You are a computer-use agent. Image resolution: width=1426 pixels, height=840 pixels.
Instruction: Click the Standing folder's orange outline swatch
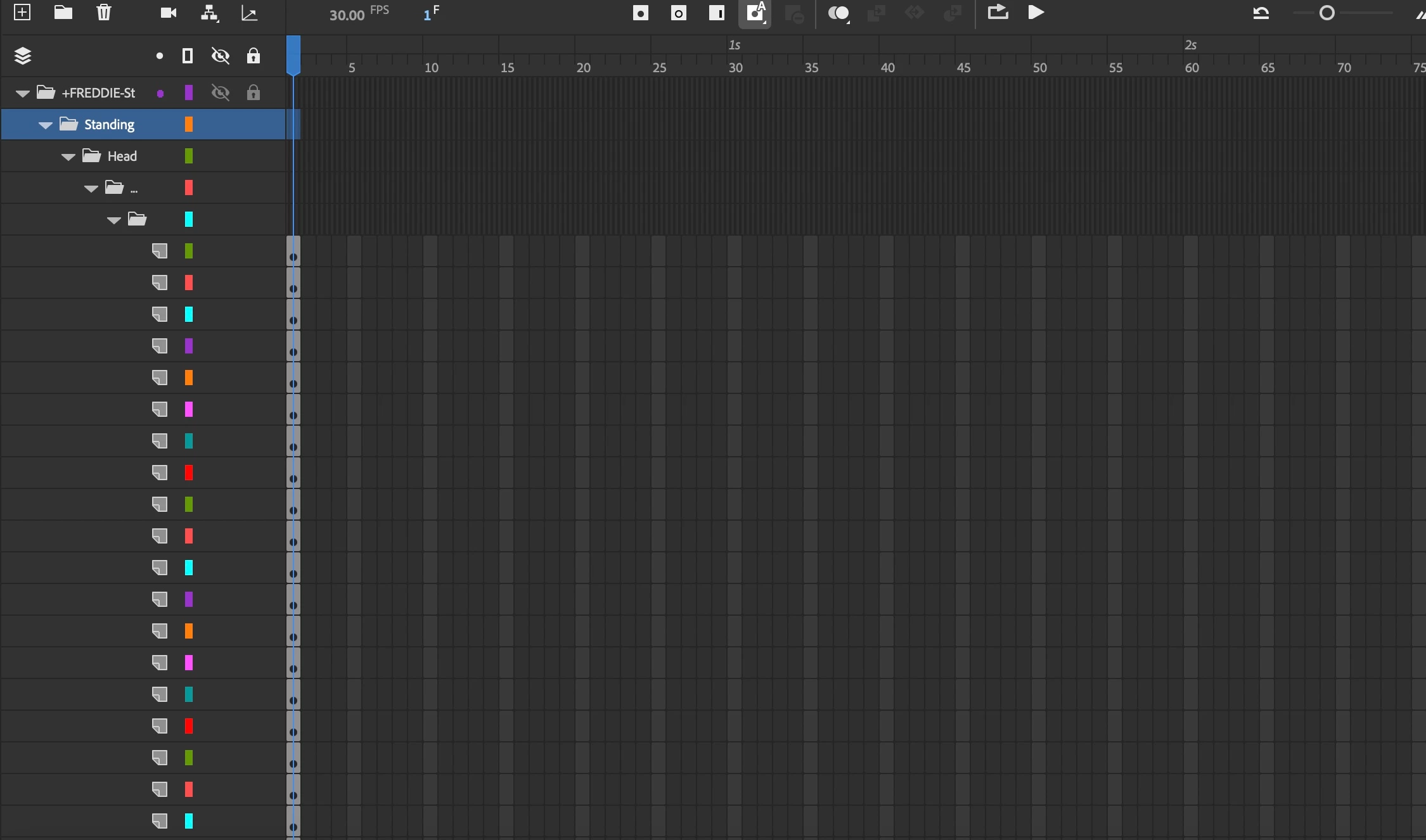(x=188, y=125)
